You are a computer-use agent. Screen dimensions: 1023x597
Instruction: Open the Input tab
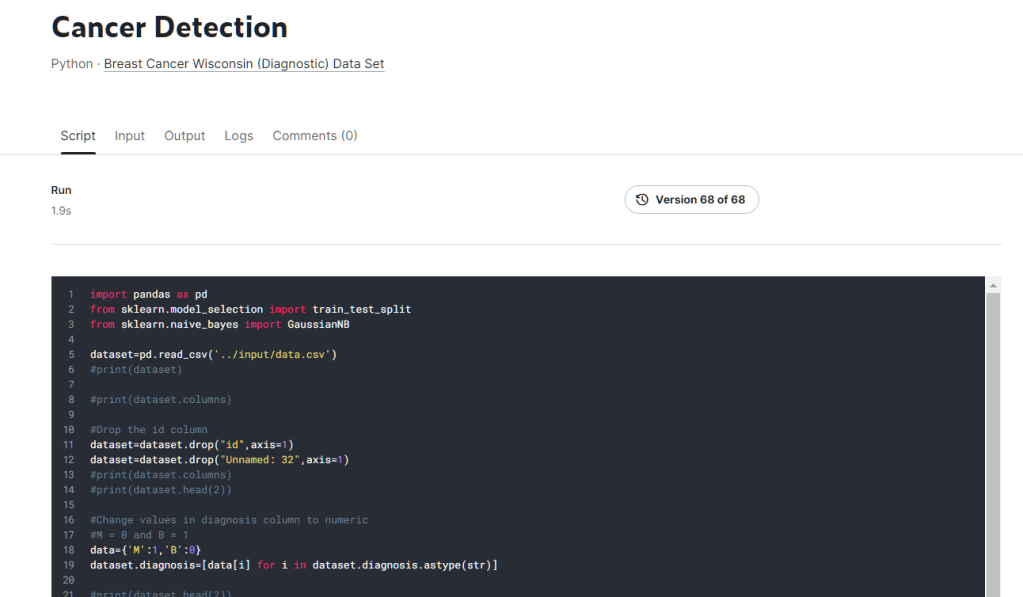click(130, 136)
